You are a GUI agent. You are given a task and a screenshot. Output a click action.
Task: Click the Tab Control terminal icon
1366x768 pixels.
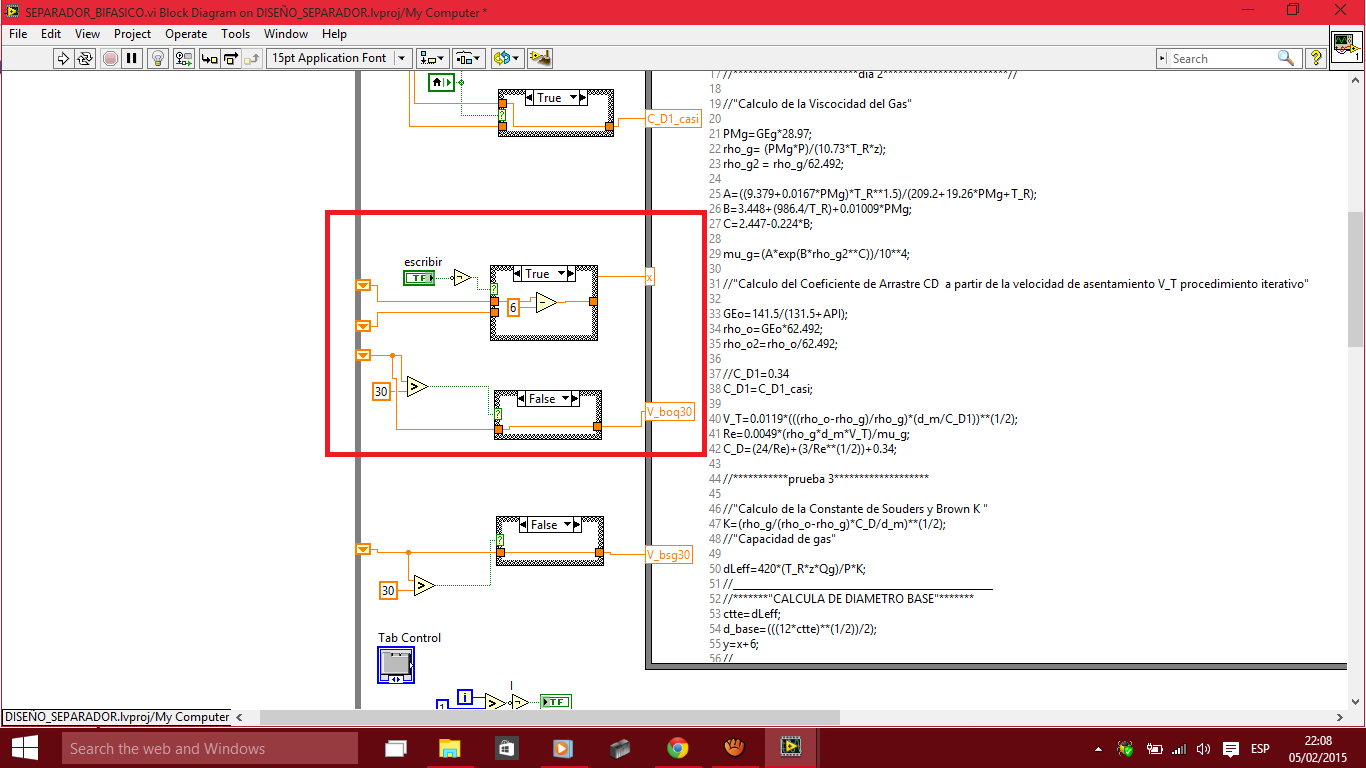pyautogui.click(x=396, y=665)
